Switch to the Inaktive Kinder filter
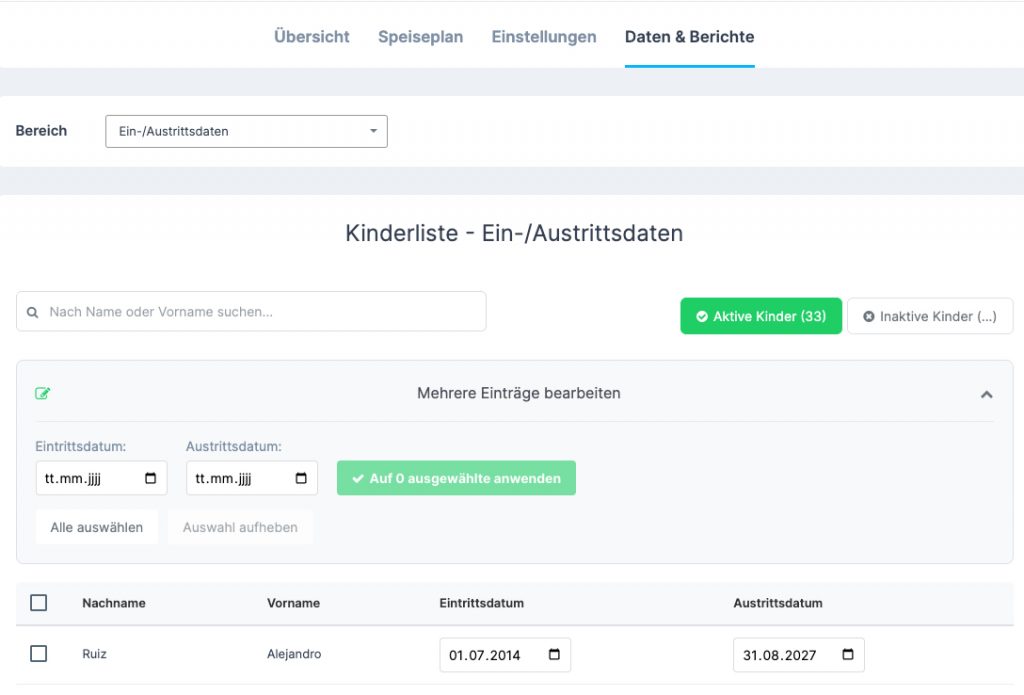This screenshot has width=1024, height=695. [929, 316]
